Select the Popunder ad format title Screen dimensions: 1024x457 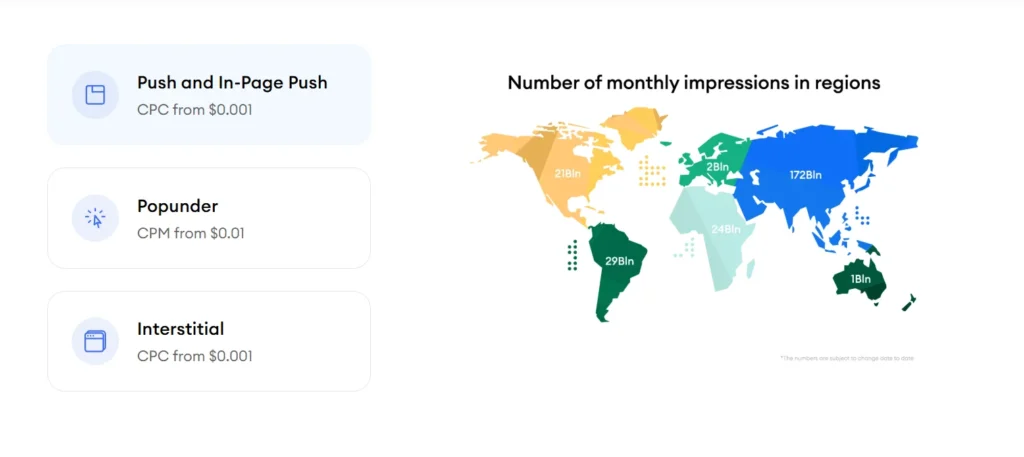[177, 206]
